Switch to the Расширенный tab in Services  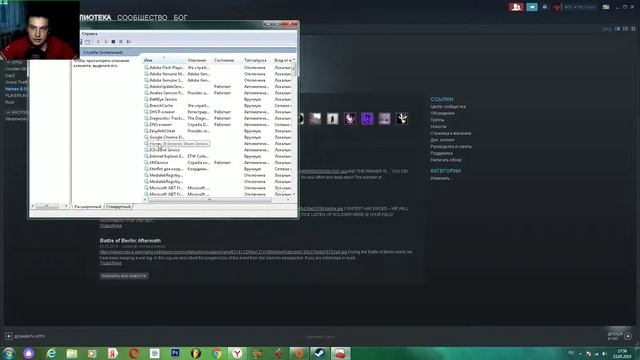(87, 207)
